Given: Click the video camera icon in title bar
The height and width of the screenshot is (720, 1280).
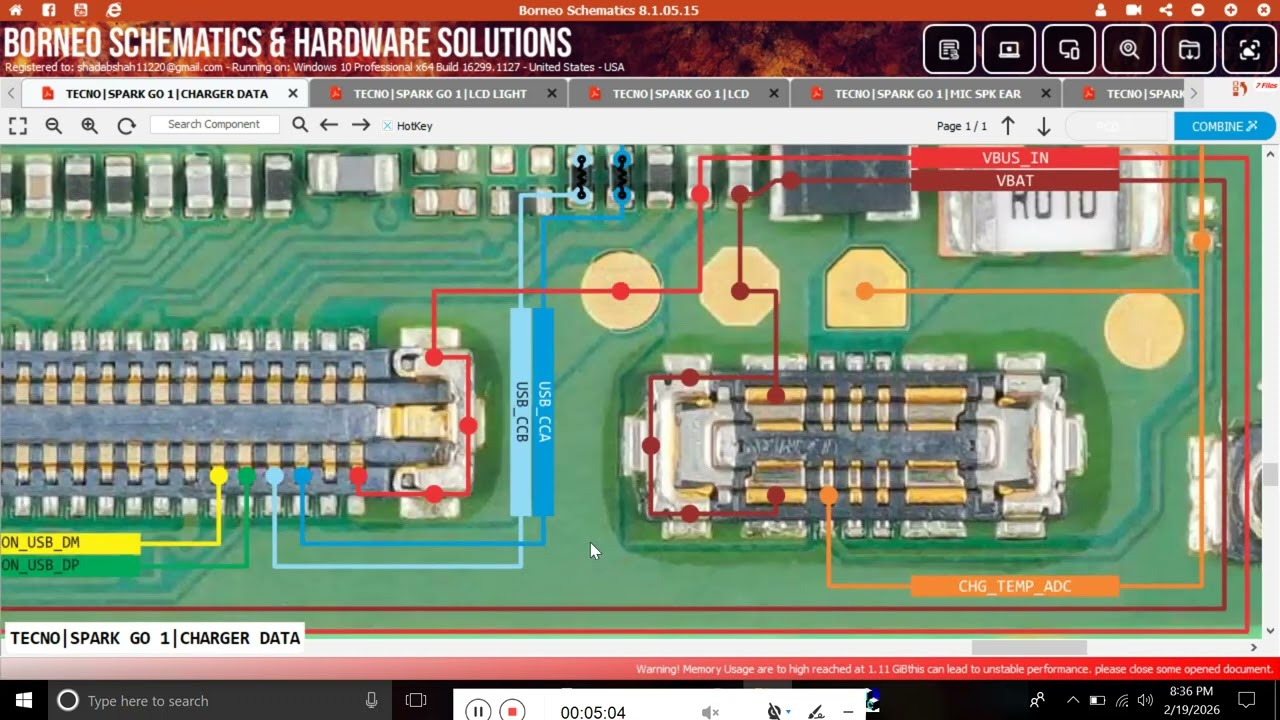Looking at the screenshot, I should click(1133, 10).
